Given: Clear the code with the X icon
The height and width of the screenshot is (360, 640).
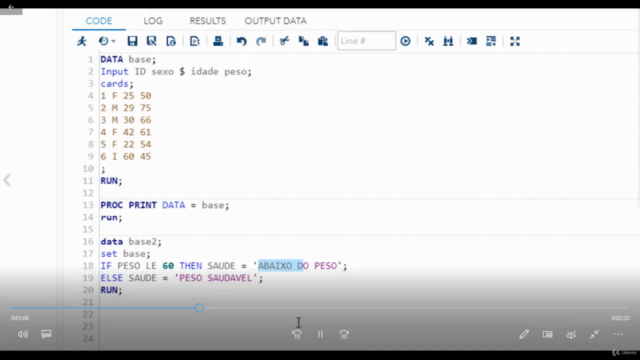Looking at the screenshot, I should click(429, 41).
